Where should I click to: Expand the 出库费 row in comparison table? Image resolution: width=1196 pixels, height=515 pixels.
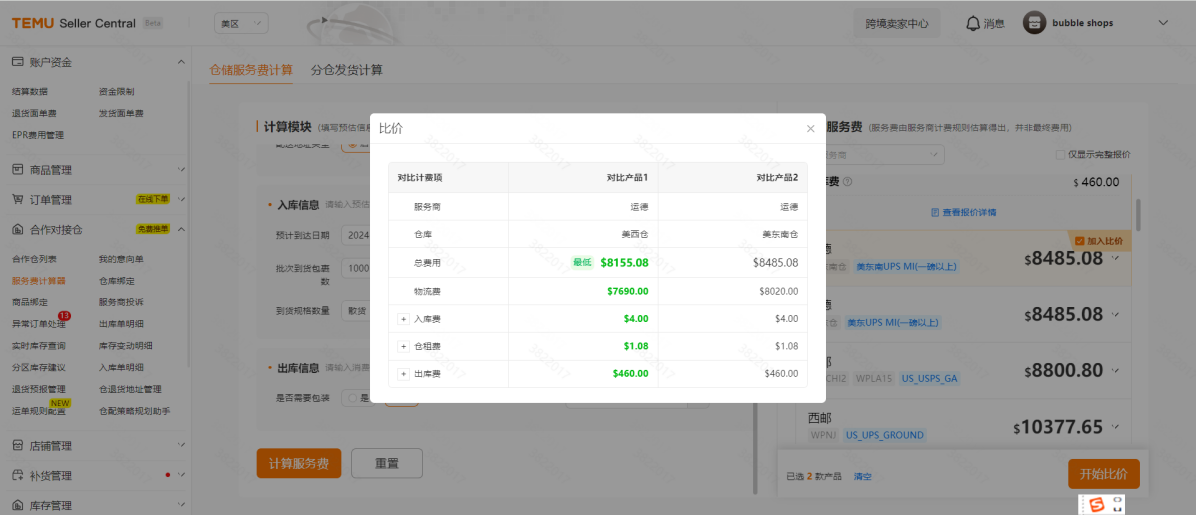point(404,374)
